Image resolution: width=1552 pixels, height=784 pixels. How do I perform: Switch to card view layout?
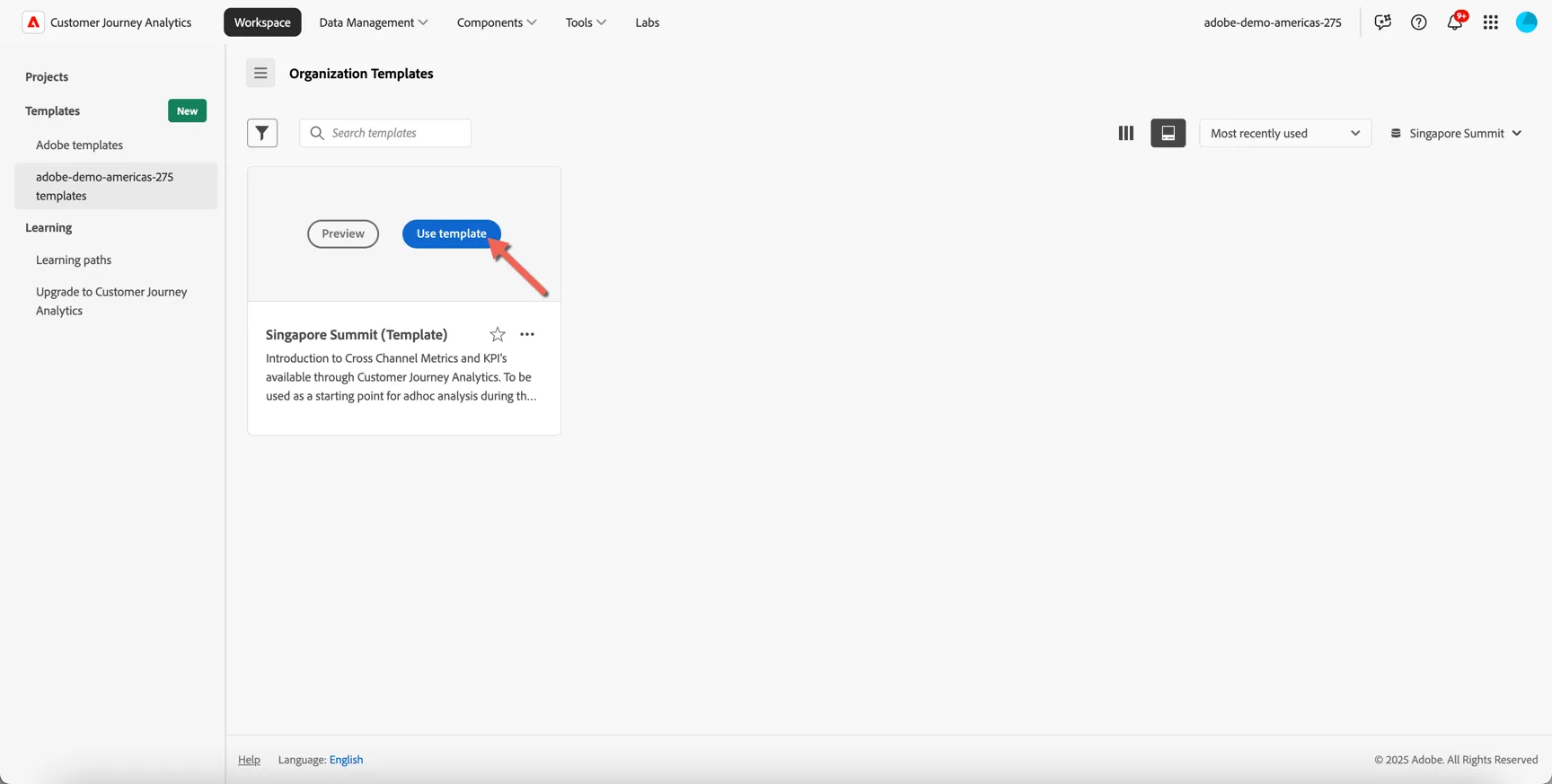1168,133
